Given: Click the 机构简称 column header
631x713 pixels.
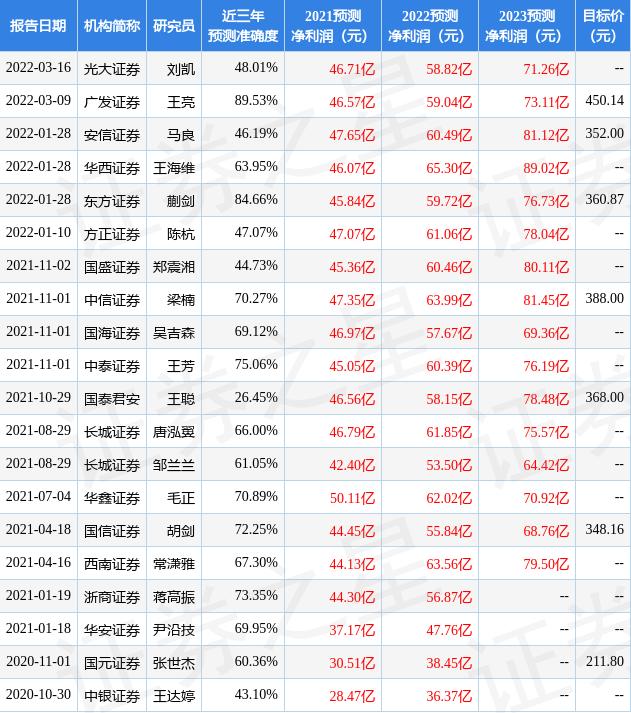Looking at the screenshot, I should click(112, 25).
